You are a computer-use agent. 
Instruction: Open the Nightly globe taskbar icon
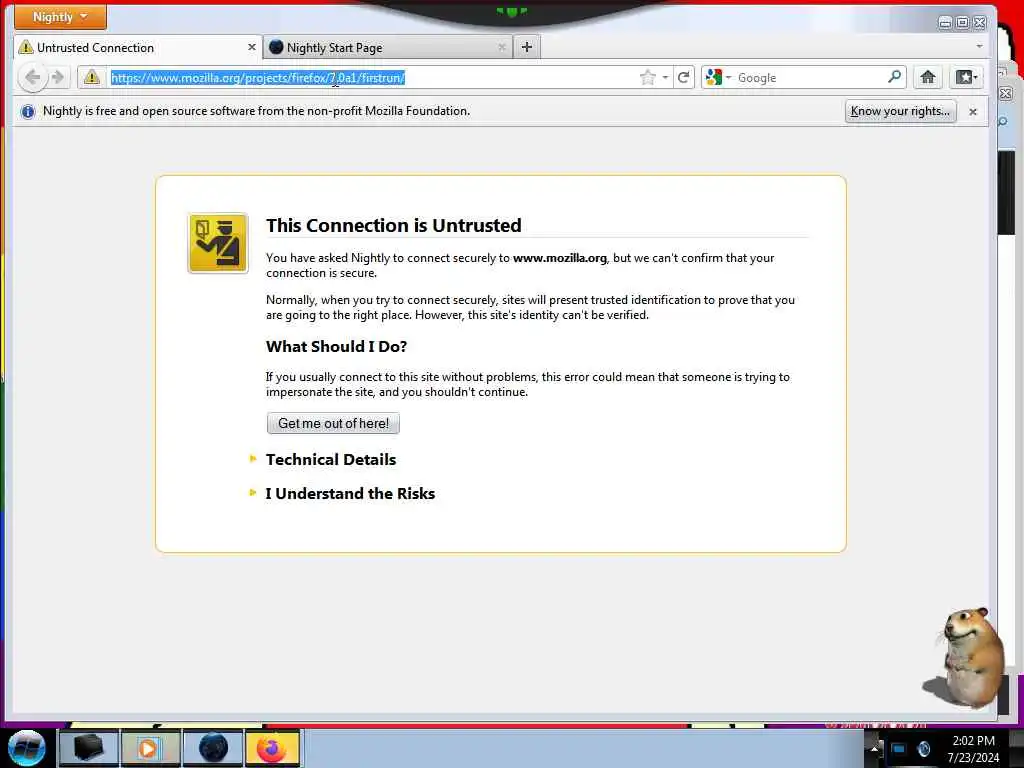(212, 748)
